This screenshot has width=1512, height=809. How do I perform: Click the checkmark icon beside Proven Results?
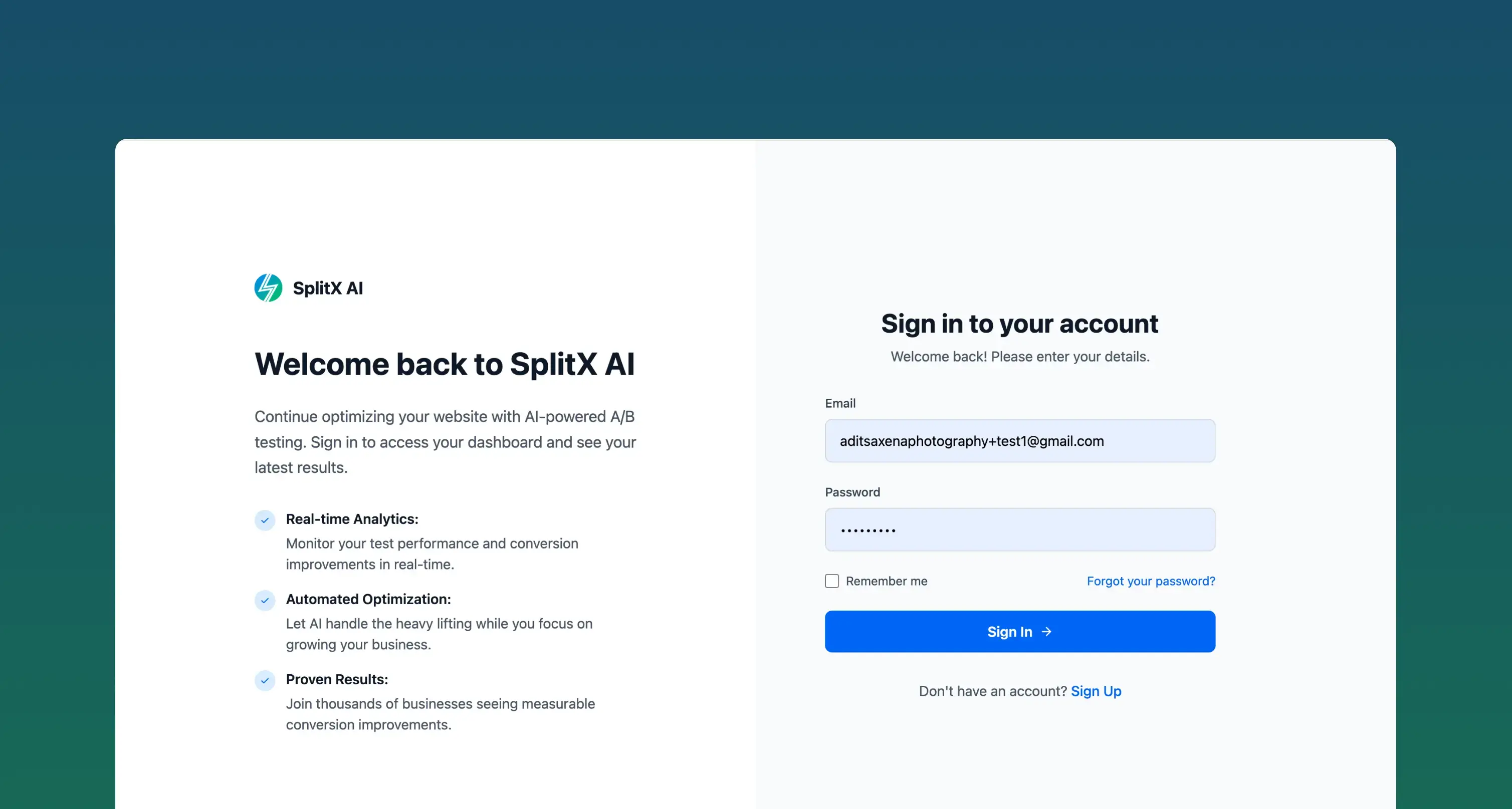[265, 681]
